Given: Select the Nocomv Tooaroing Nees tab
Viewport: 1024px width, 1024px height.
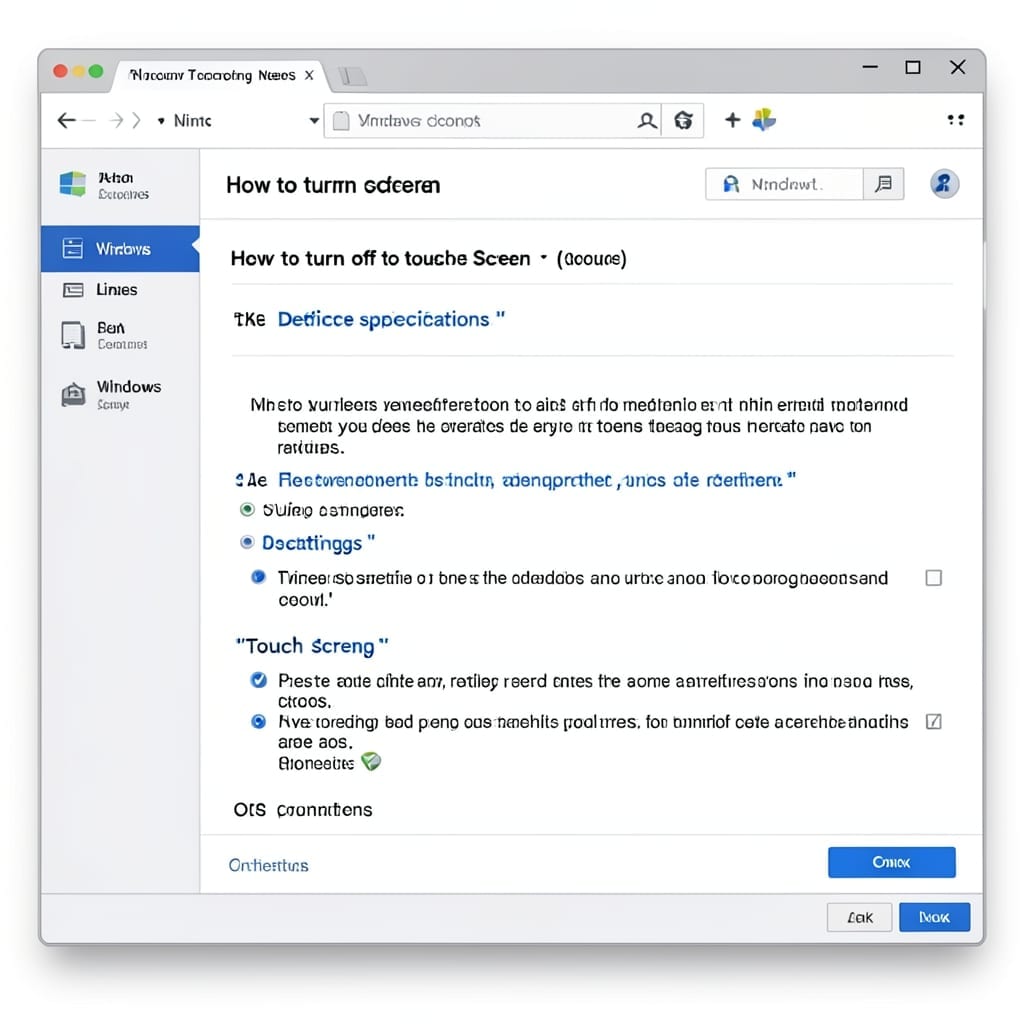Looking at the screenshot, I should pos(219,76).
